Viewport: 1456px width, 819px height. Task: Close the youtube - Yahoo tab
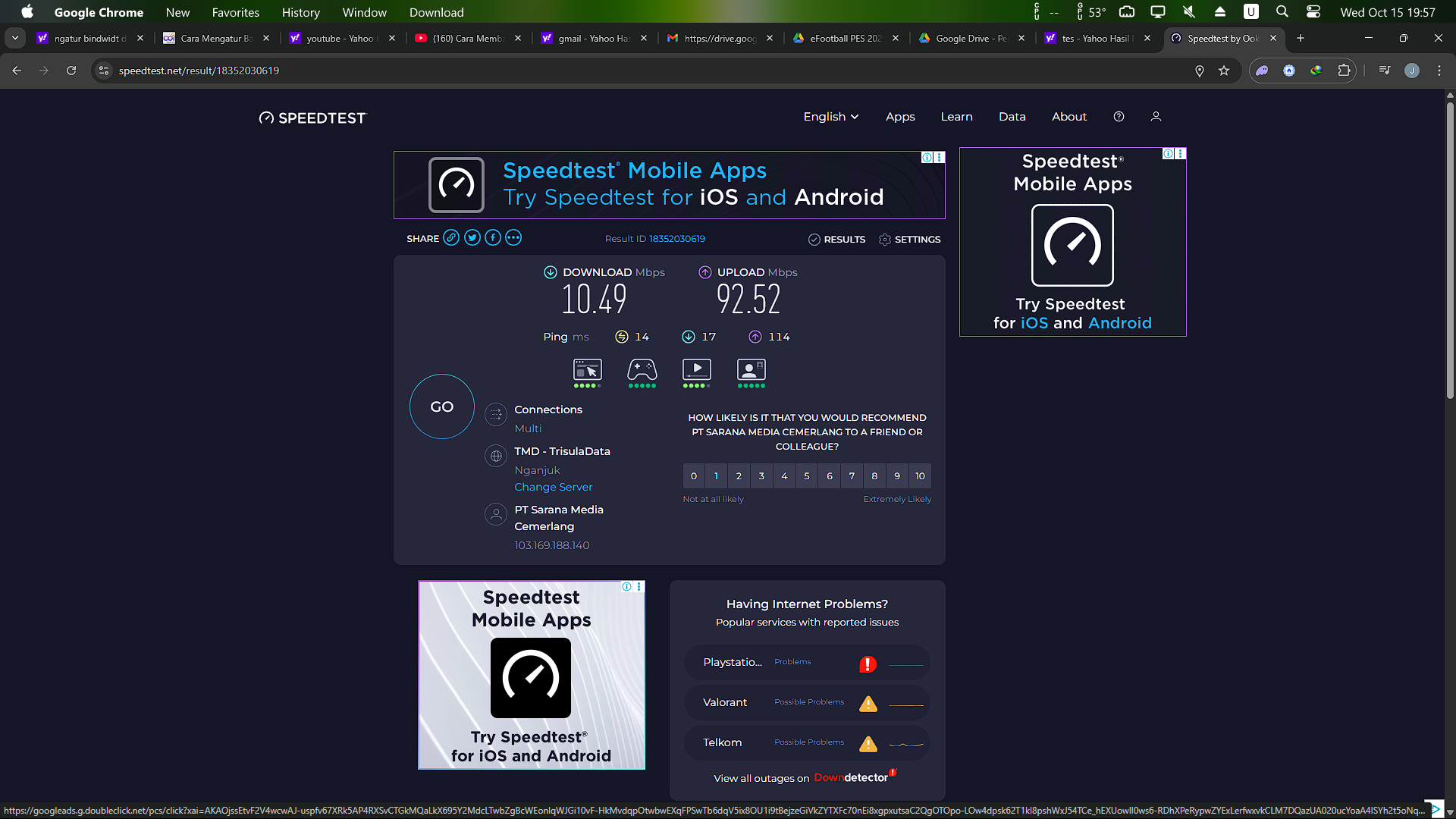(x=392, y=38)
